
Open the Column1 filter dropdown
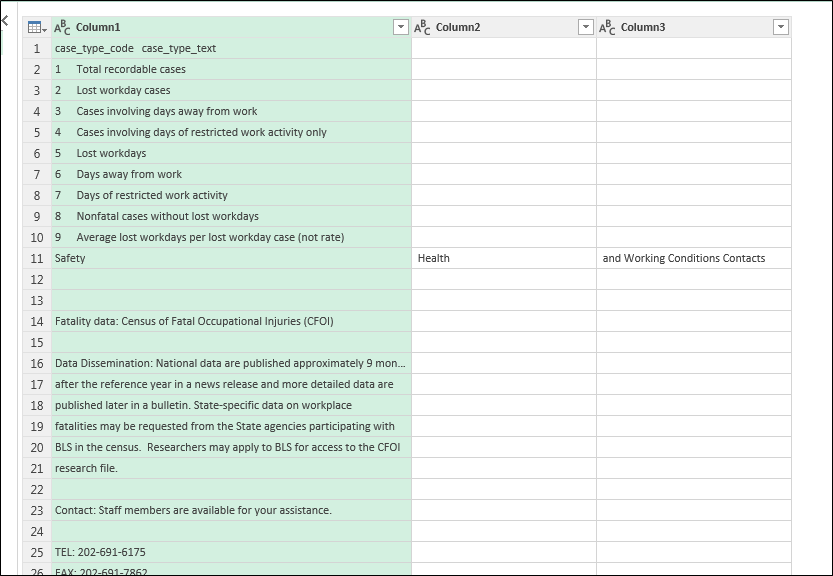click(x=401, y=27)
